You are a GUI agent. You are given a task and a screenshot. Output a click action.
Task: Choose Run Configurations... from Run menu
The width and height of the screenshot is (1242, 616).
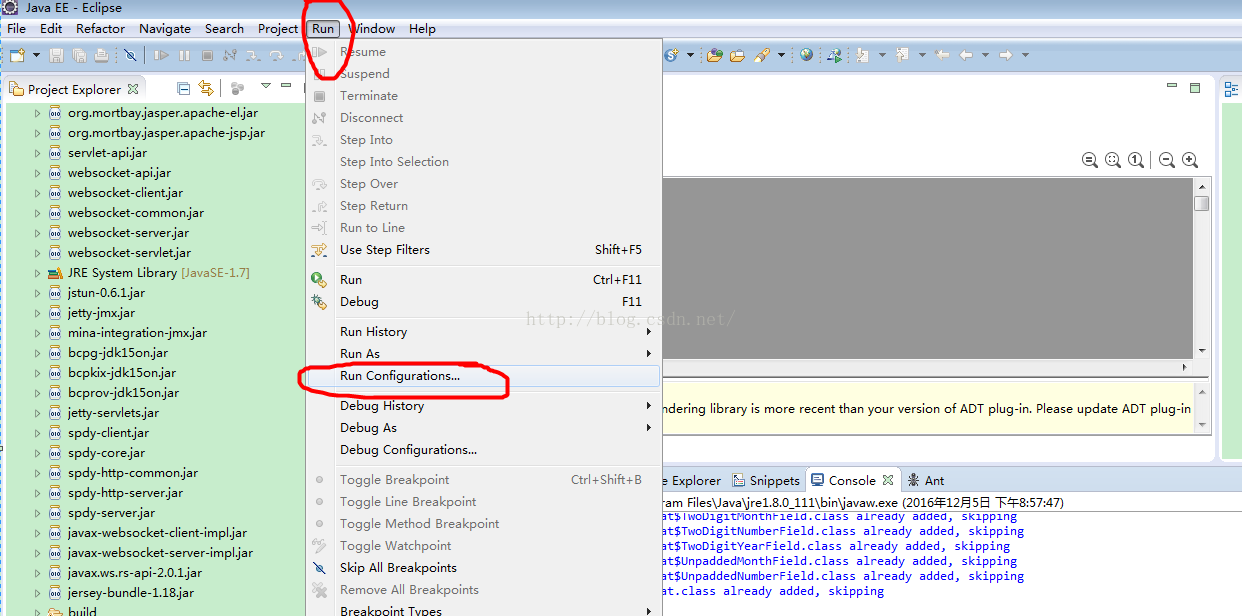(x=483, y=376)
